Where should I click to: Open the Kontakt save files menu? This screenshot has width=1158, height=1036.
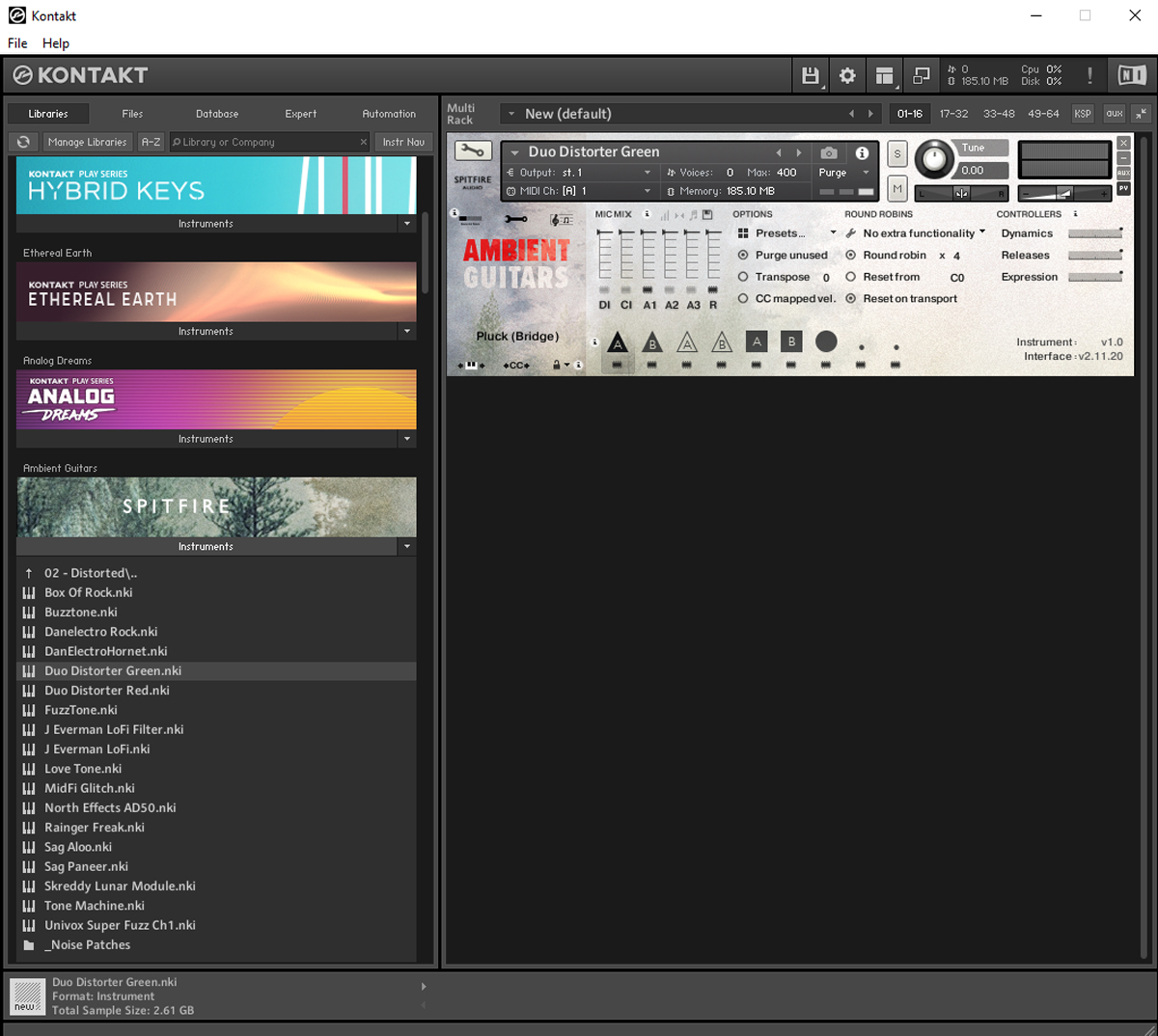[x=811, y=75]
